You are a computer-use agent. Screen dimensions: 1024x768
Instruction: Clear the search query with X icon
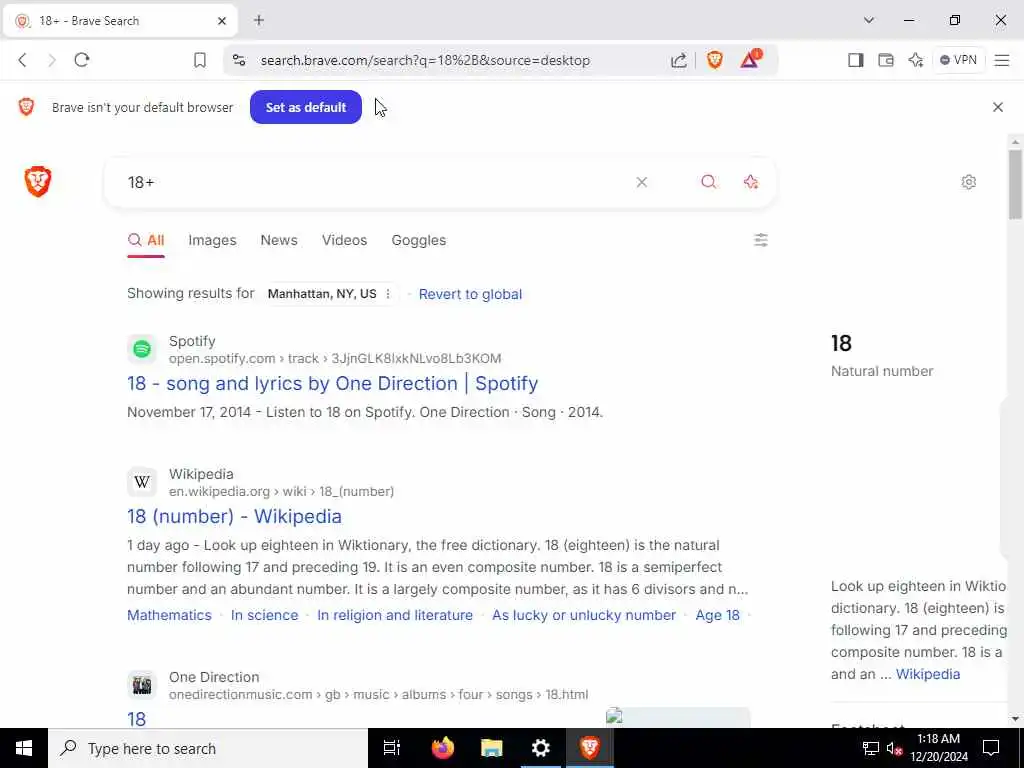pyautogui.click(x=642, y=182)
